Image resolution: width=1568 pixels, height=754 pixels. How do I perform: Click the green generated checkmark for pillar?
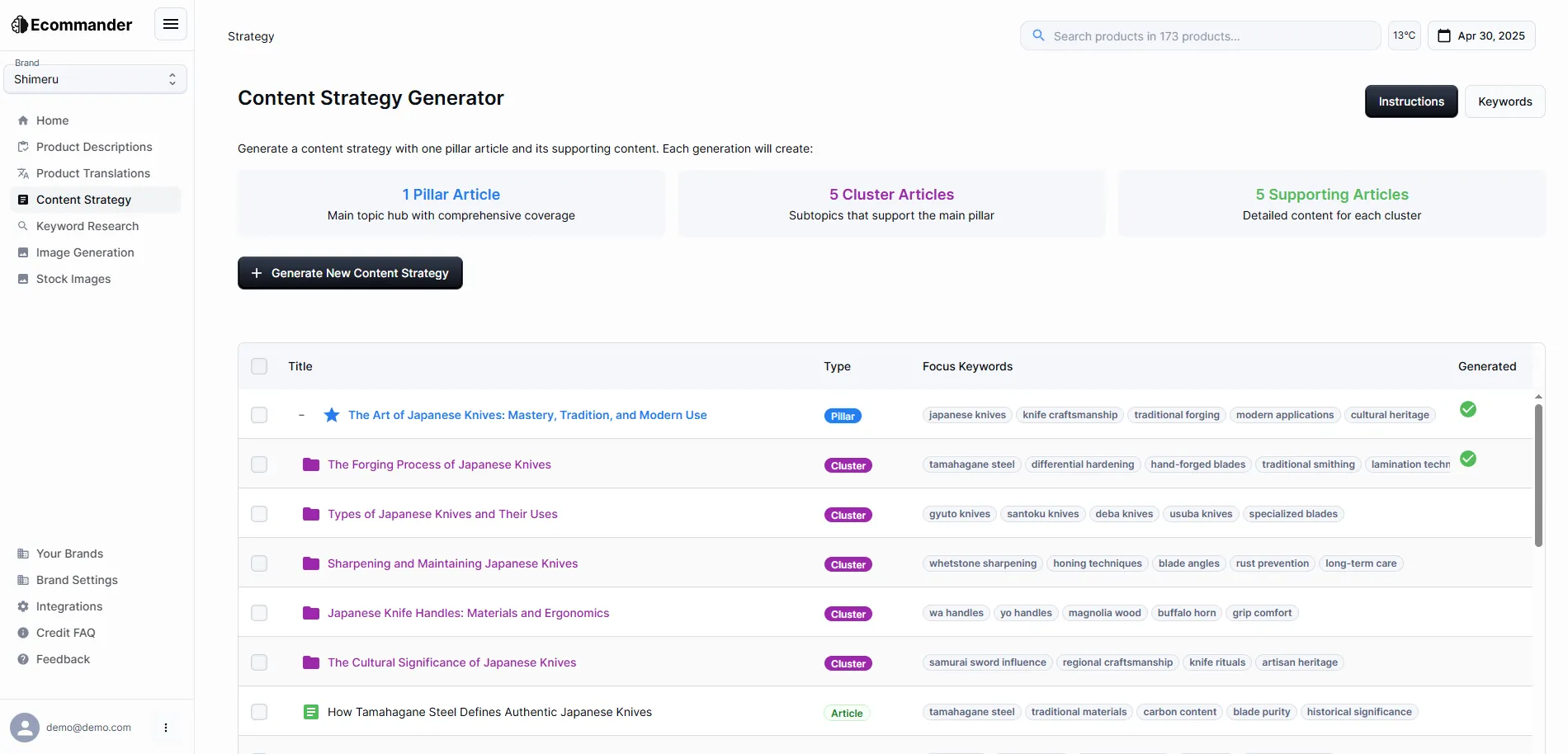(x=1468, y=409)
